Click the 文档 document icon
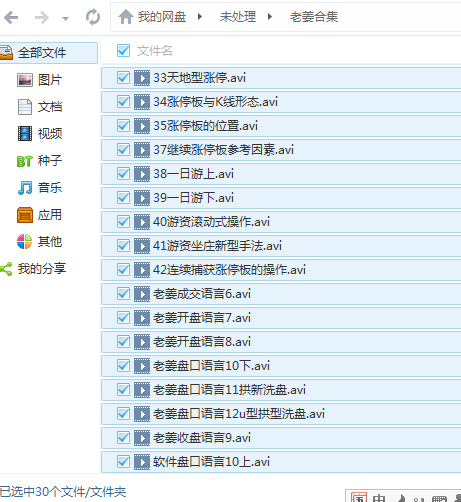461x502 pixels. pos(25,107)
